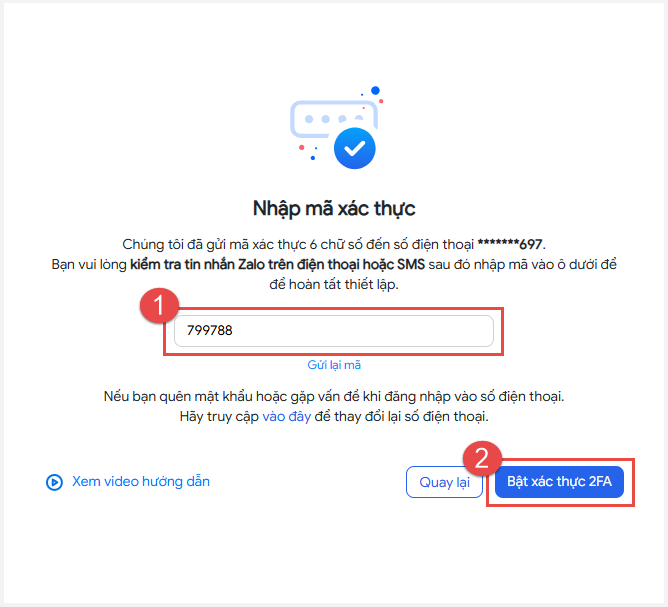Viewport: 668px width, 607px height.
Task: Click the red dot left of checkmark badge
Action: [302, 147]
